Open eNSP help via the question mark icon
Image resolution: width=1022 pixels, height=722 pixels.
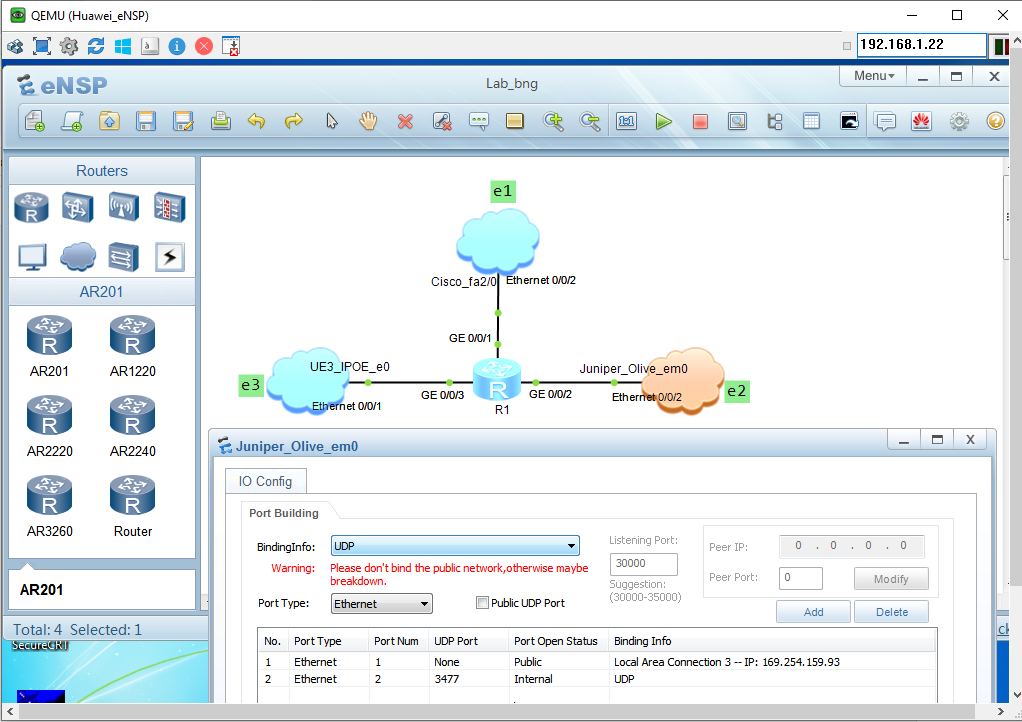point(995,121)
